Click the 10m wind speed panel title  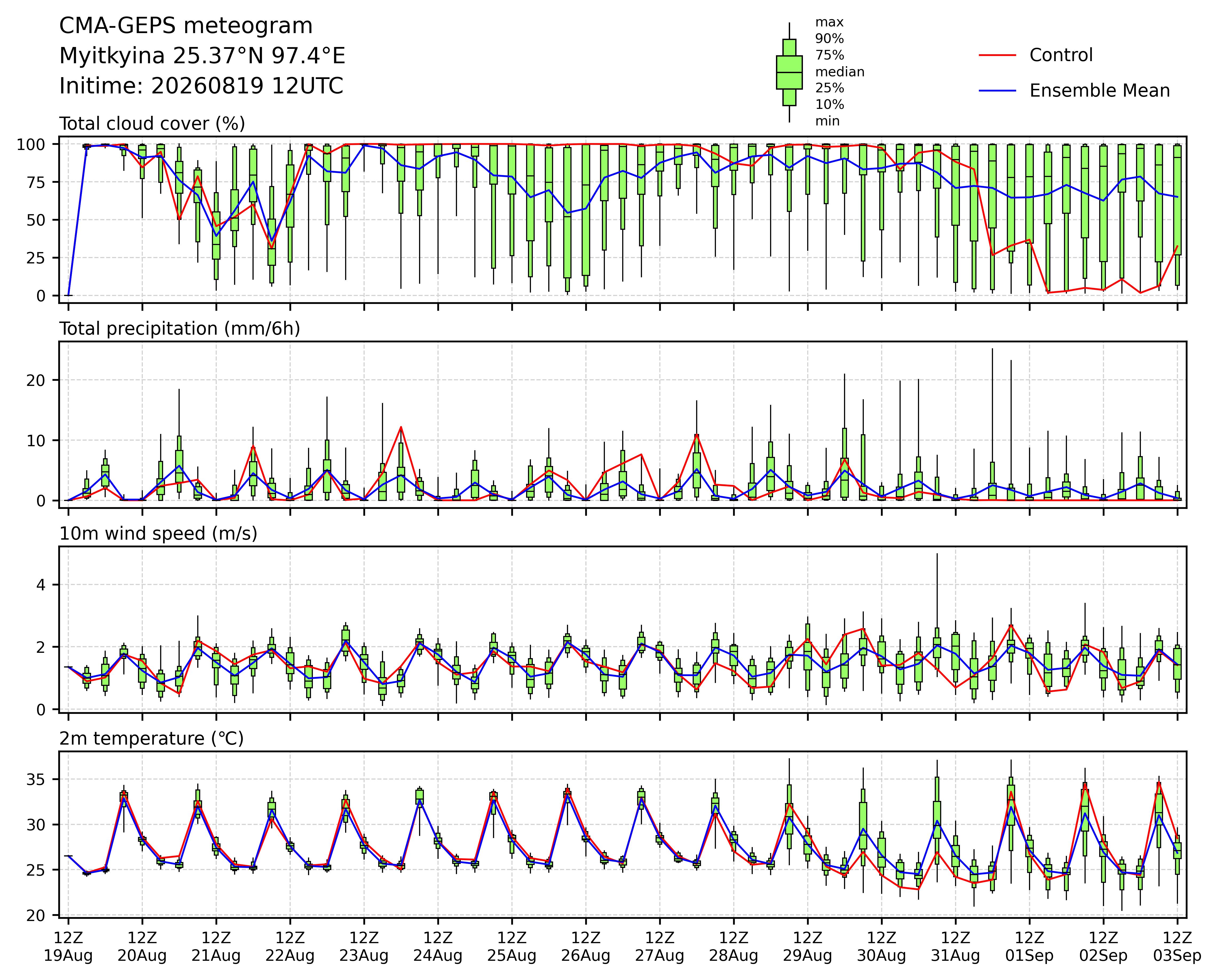pyautogui.click(x=158, y=534)
